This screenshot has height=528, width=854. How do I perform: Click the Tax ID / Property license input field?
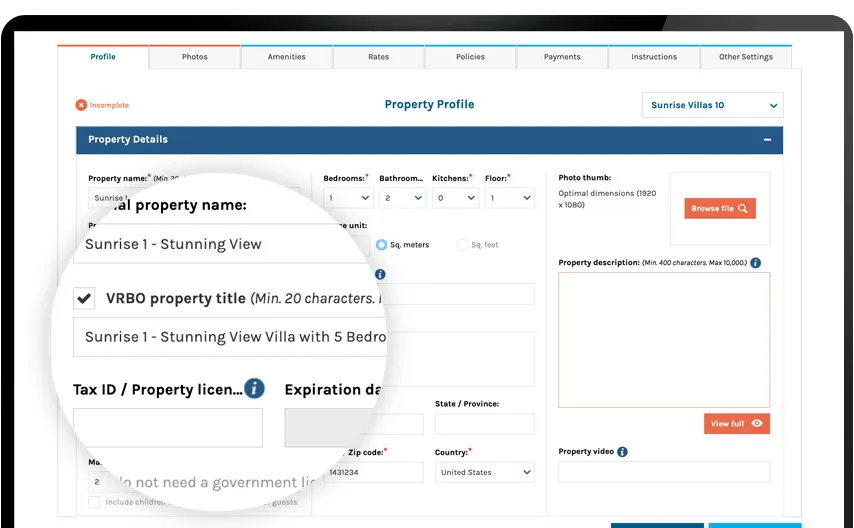(168, 428)
